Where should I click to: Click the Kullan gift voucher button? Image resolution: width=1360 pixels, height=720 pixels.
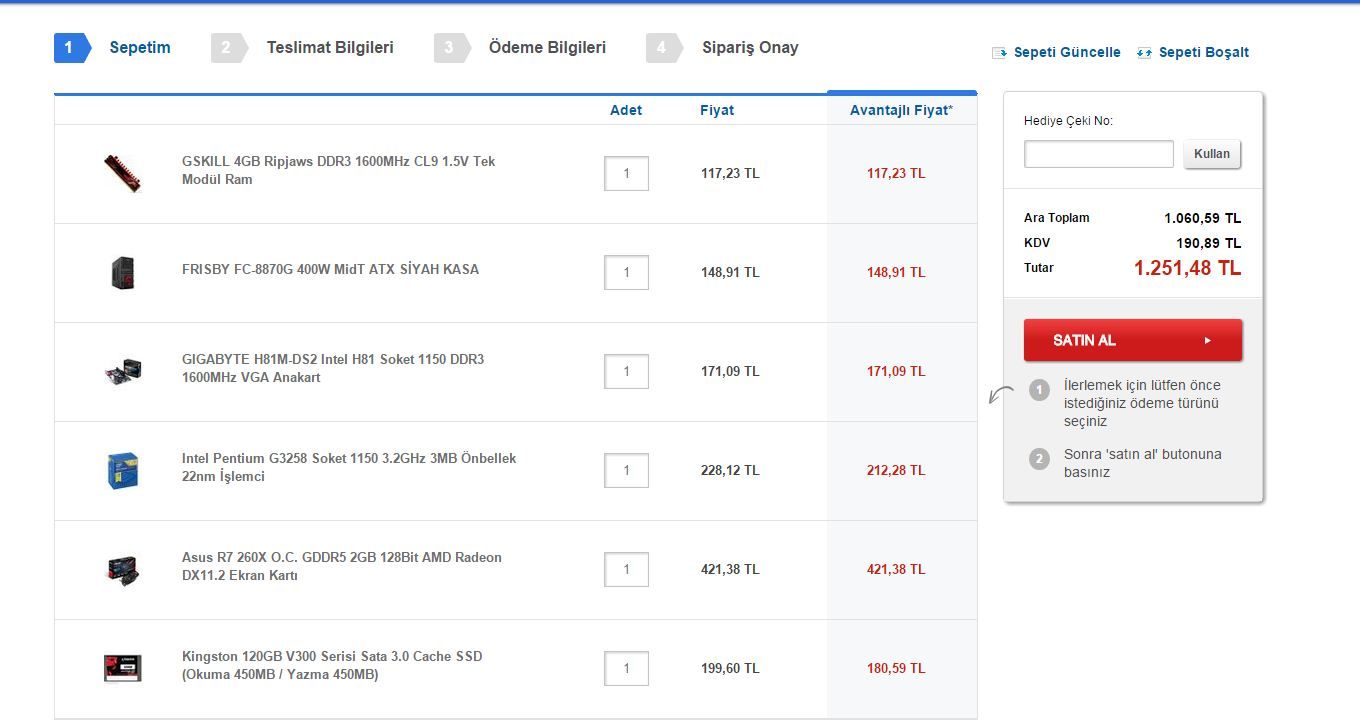click(1212, 154)
